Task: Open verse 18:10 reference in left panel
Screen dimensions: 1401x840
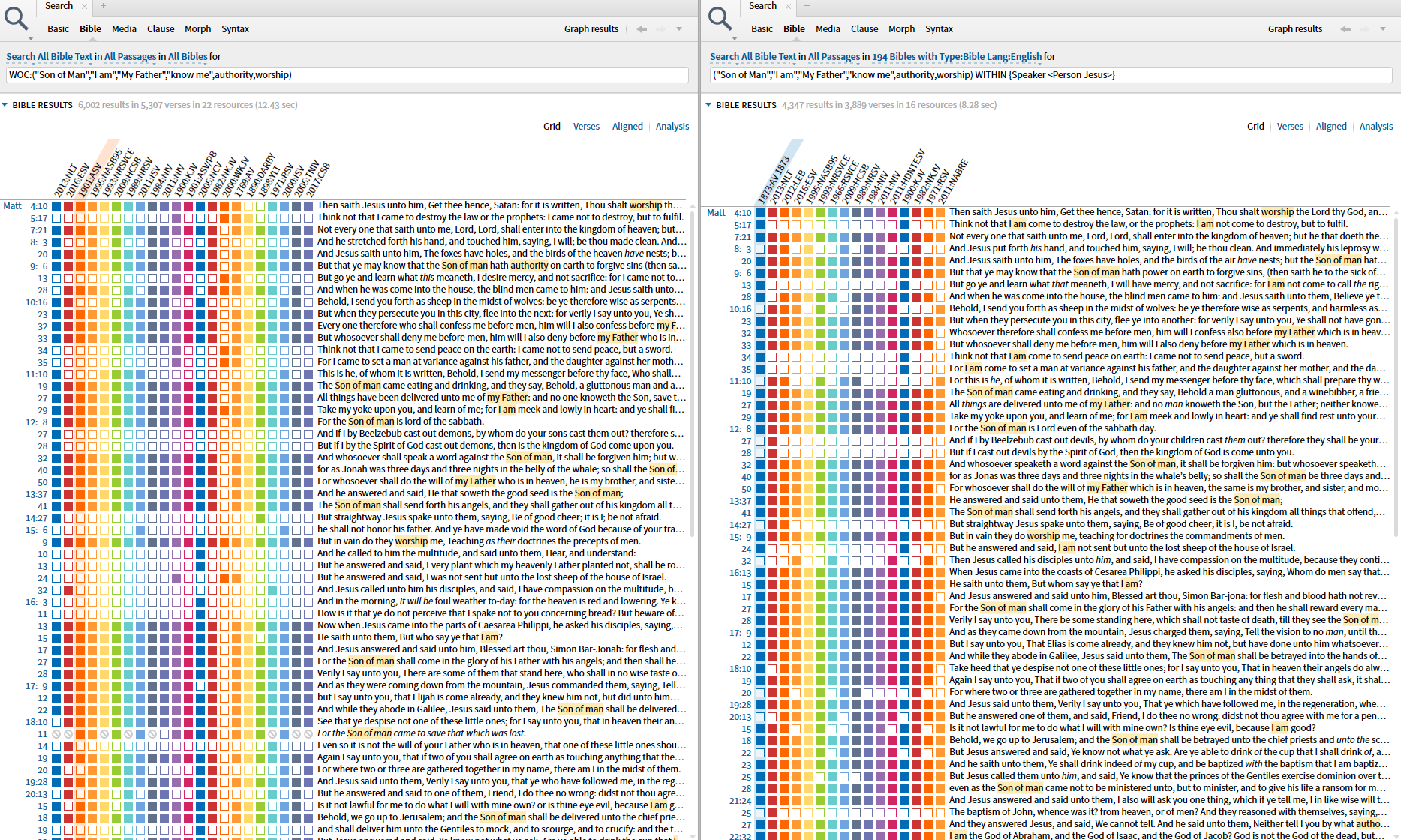Action: (x=37, y=721)
